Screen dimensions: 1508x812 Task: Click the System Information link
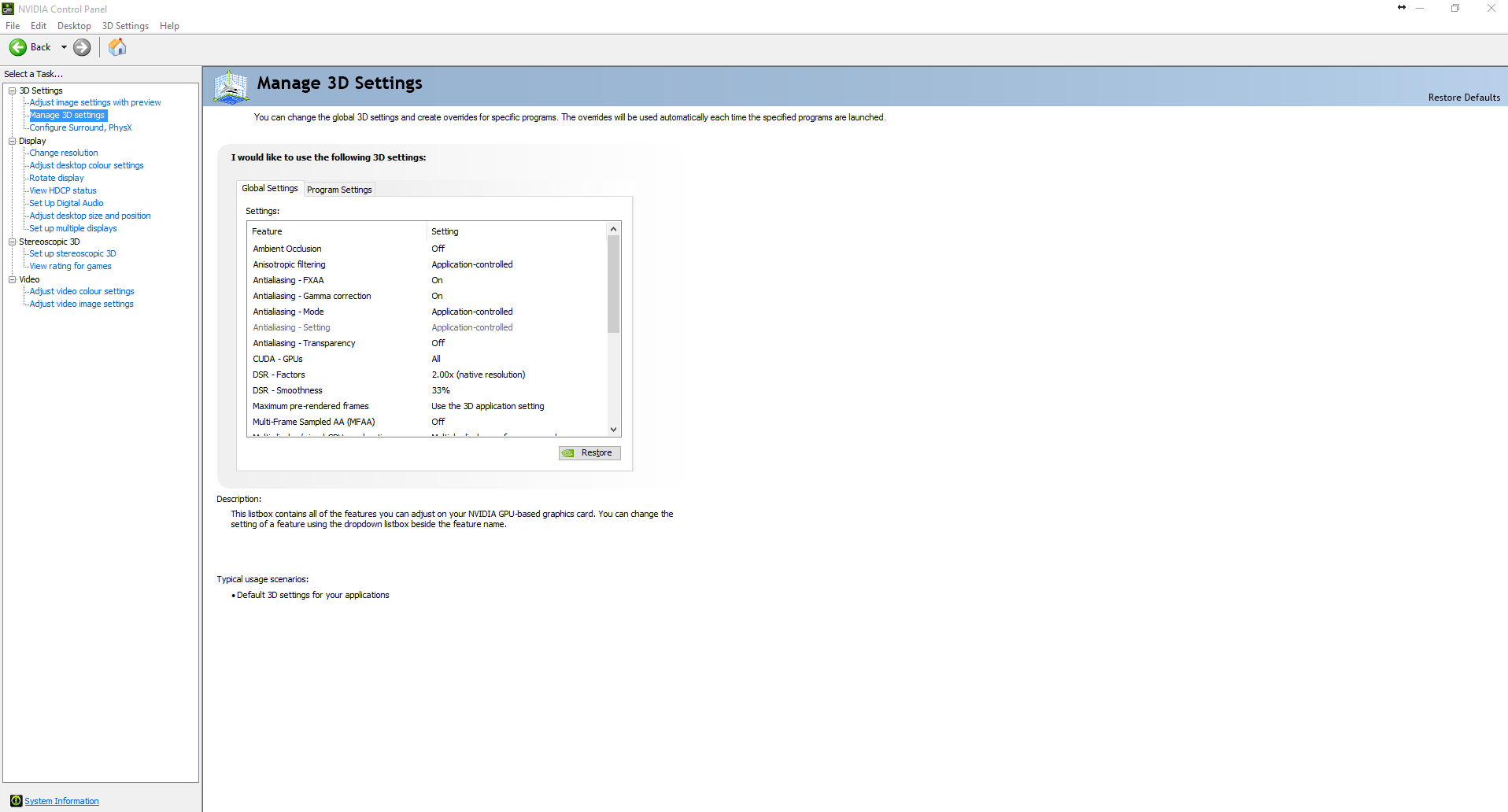tap(61, 801)
